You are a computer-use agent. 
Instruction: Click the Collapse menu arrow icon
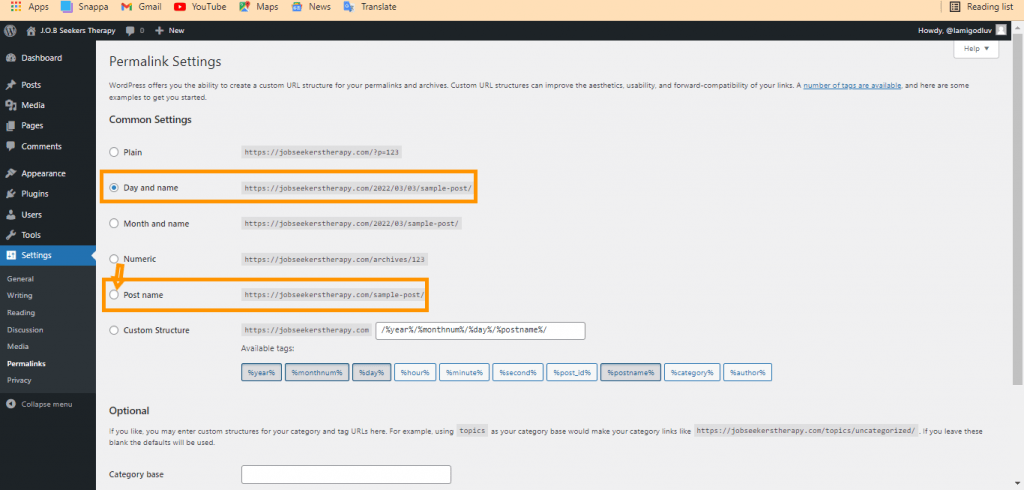10,404
